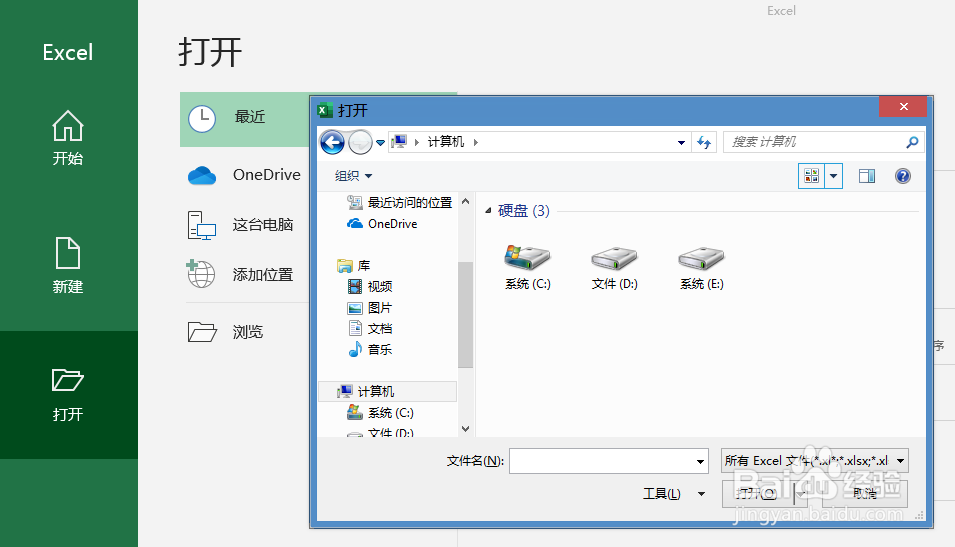Toggle the preview pane
The height and width of the screenshot is (547, 955).
tap(867, 176)
